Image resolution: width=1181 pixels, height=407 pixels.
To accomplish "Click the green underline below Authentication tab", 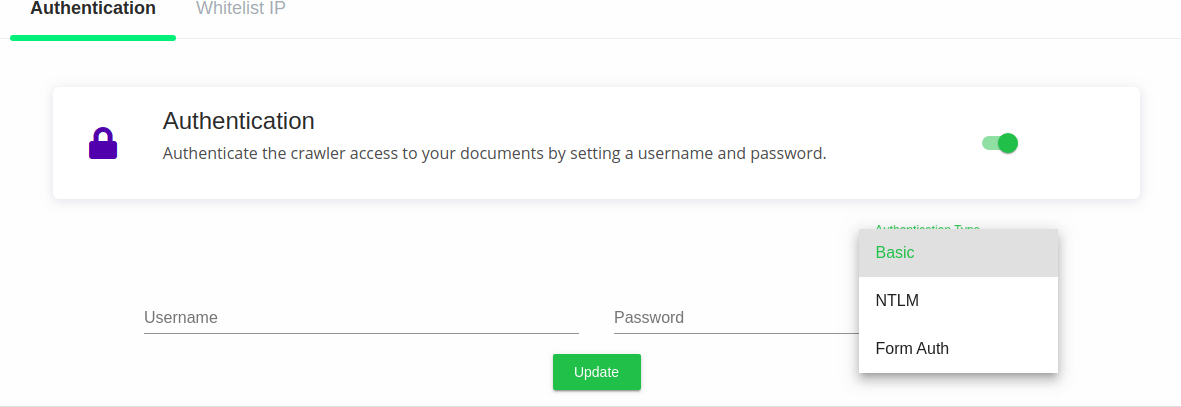I will [93, 38].
